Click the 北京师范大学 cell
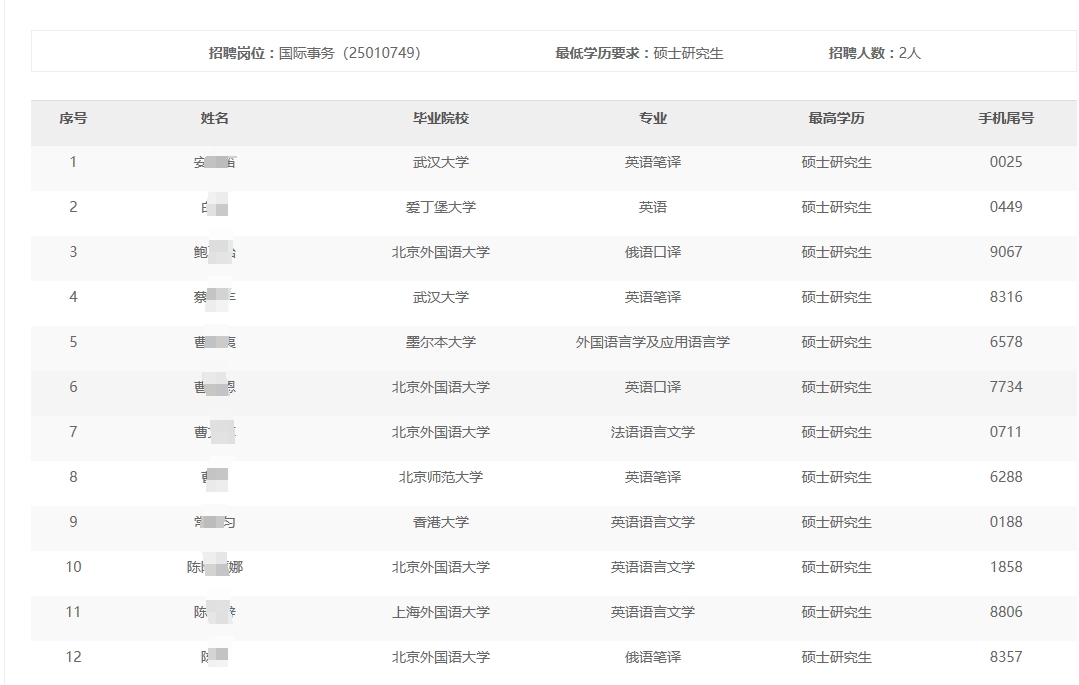The image size is (1079, 685). coord(441,477)
